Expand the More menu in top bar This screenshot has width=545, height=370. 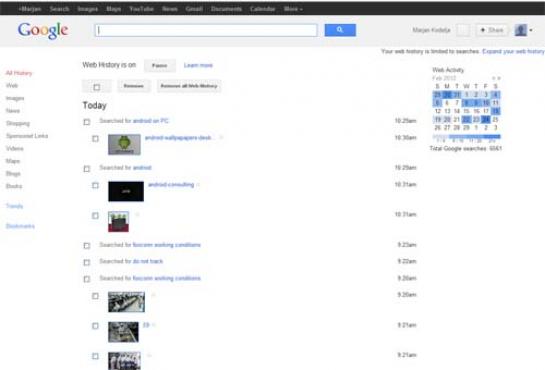293,9
